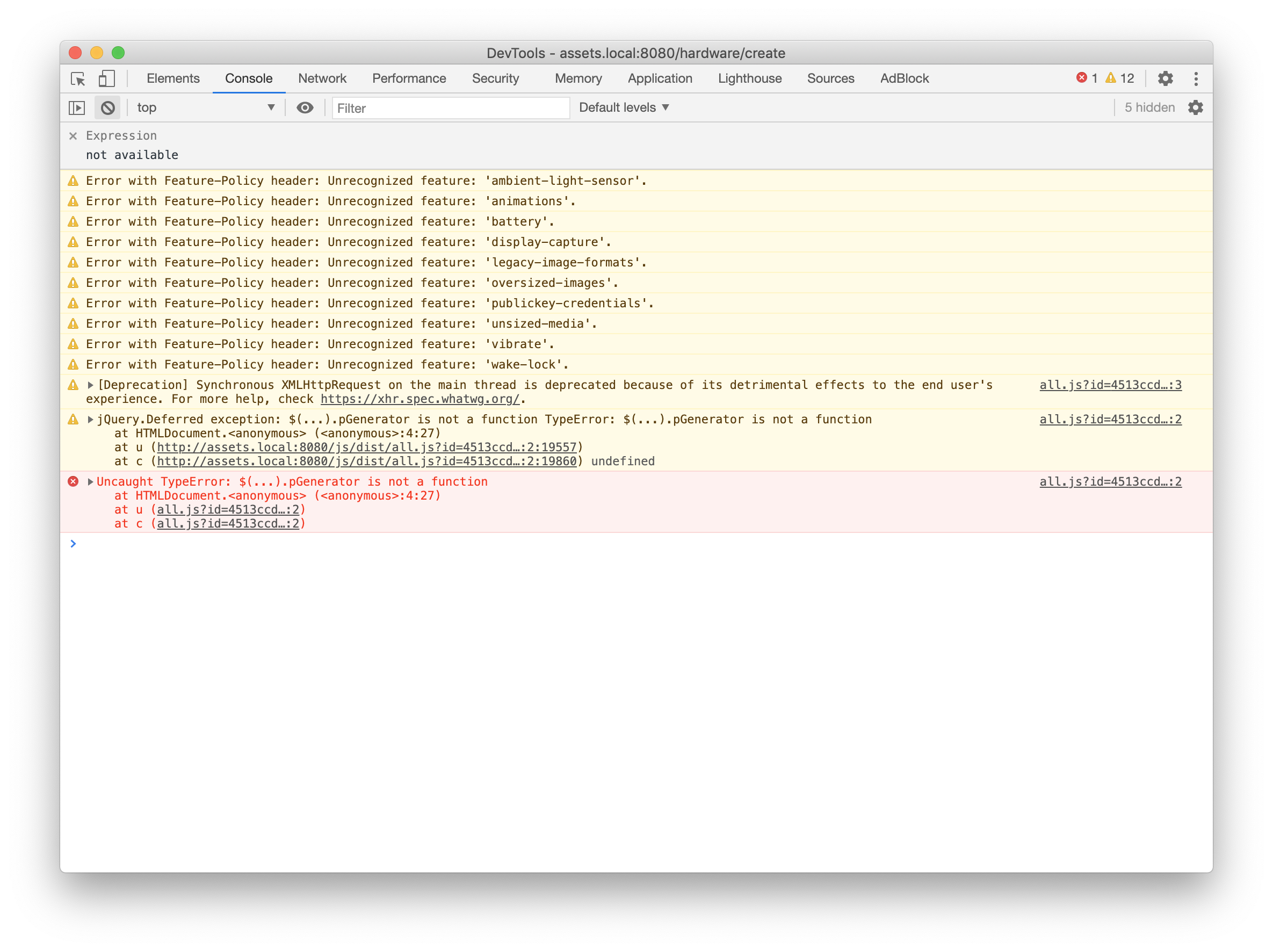Screen dimensions: 1273x952
Task: Switch to the Network tab
Action: (x=322, y=78)
